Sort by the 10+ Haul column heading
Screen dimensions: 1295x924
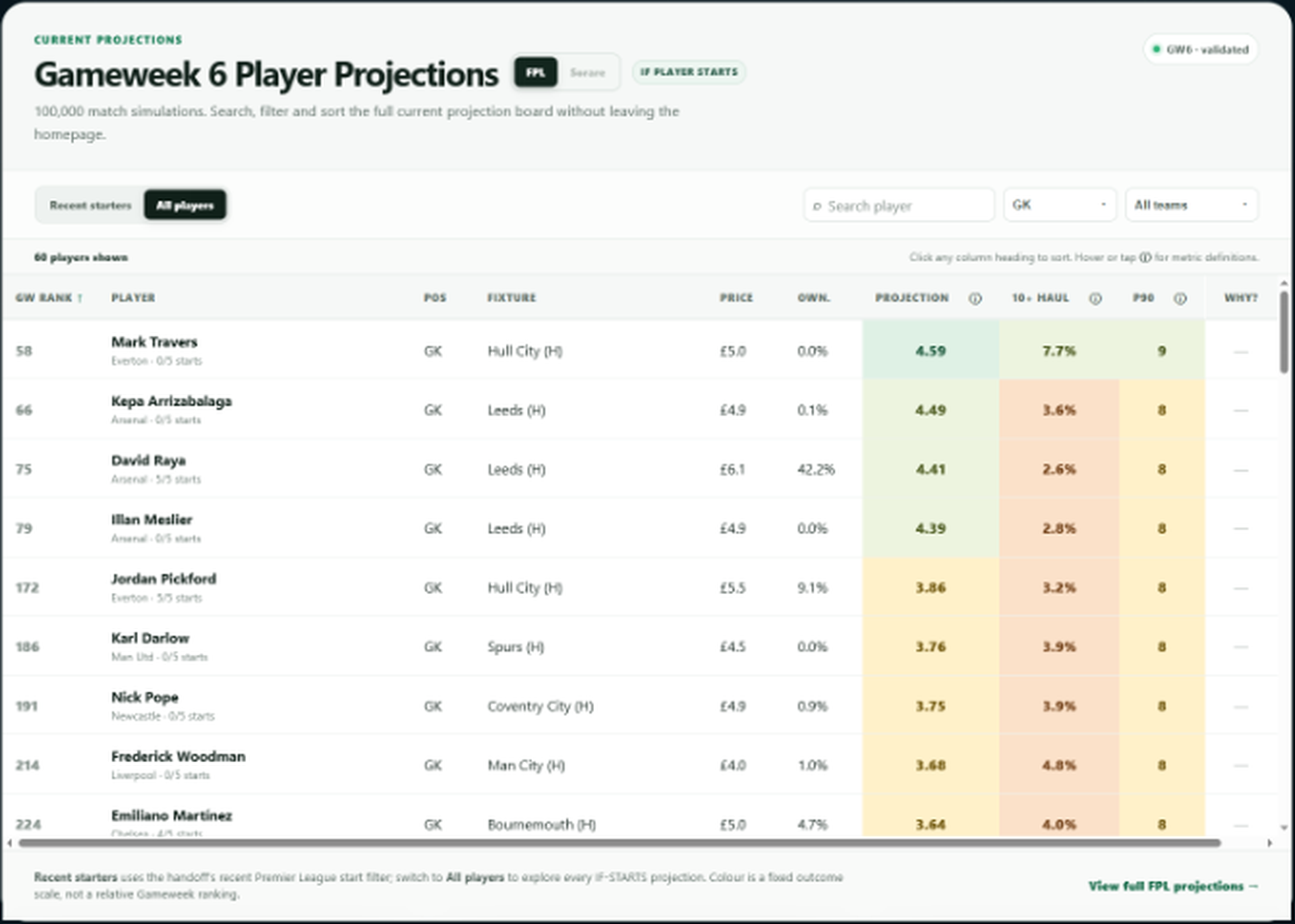click(1040, 298)
